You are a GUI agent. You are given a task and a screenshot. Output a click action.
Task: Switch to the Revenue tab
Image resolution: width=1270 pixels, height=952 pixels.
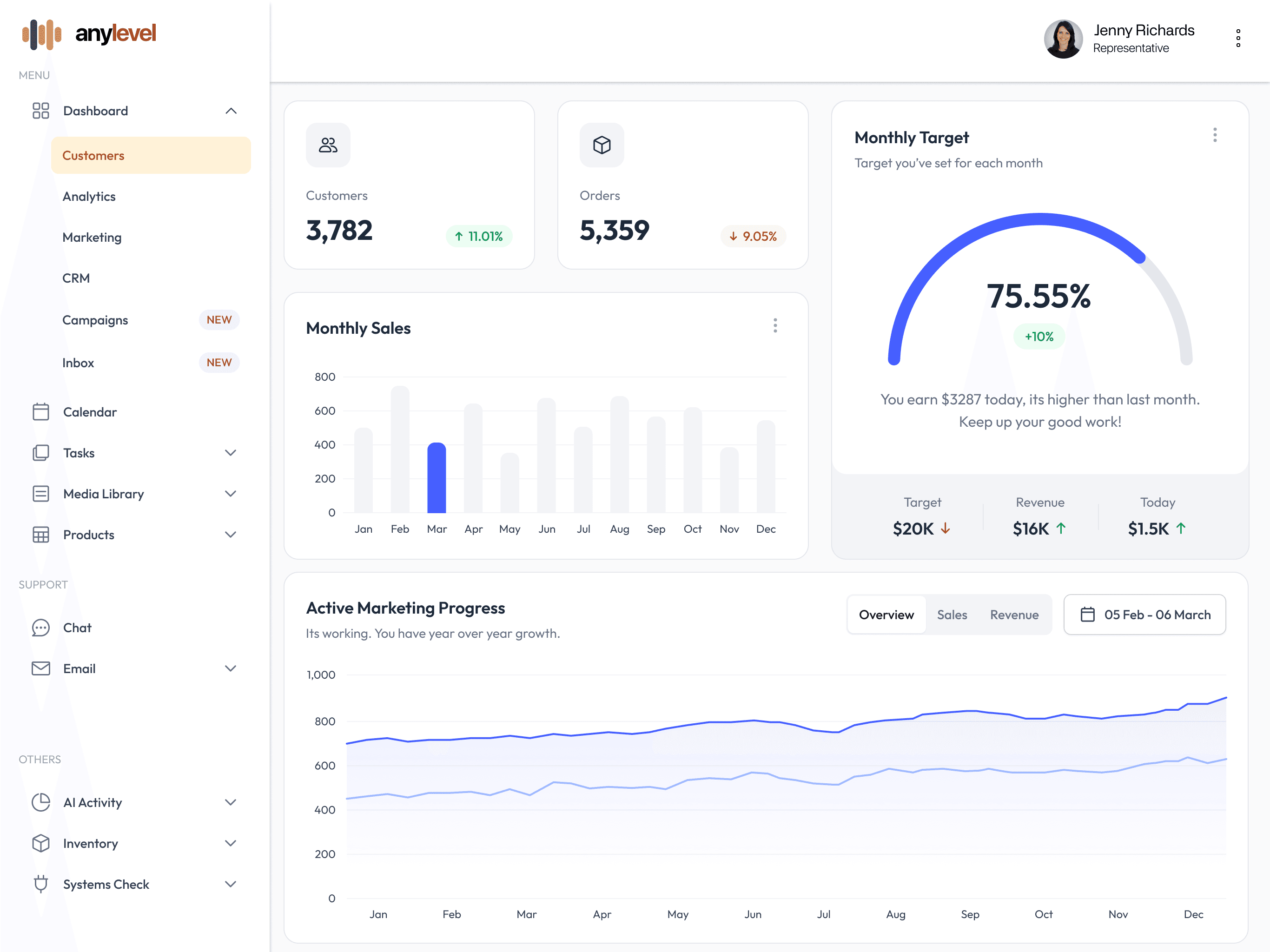[x=1013, y=615]
